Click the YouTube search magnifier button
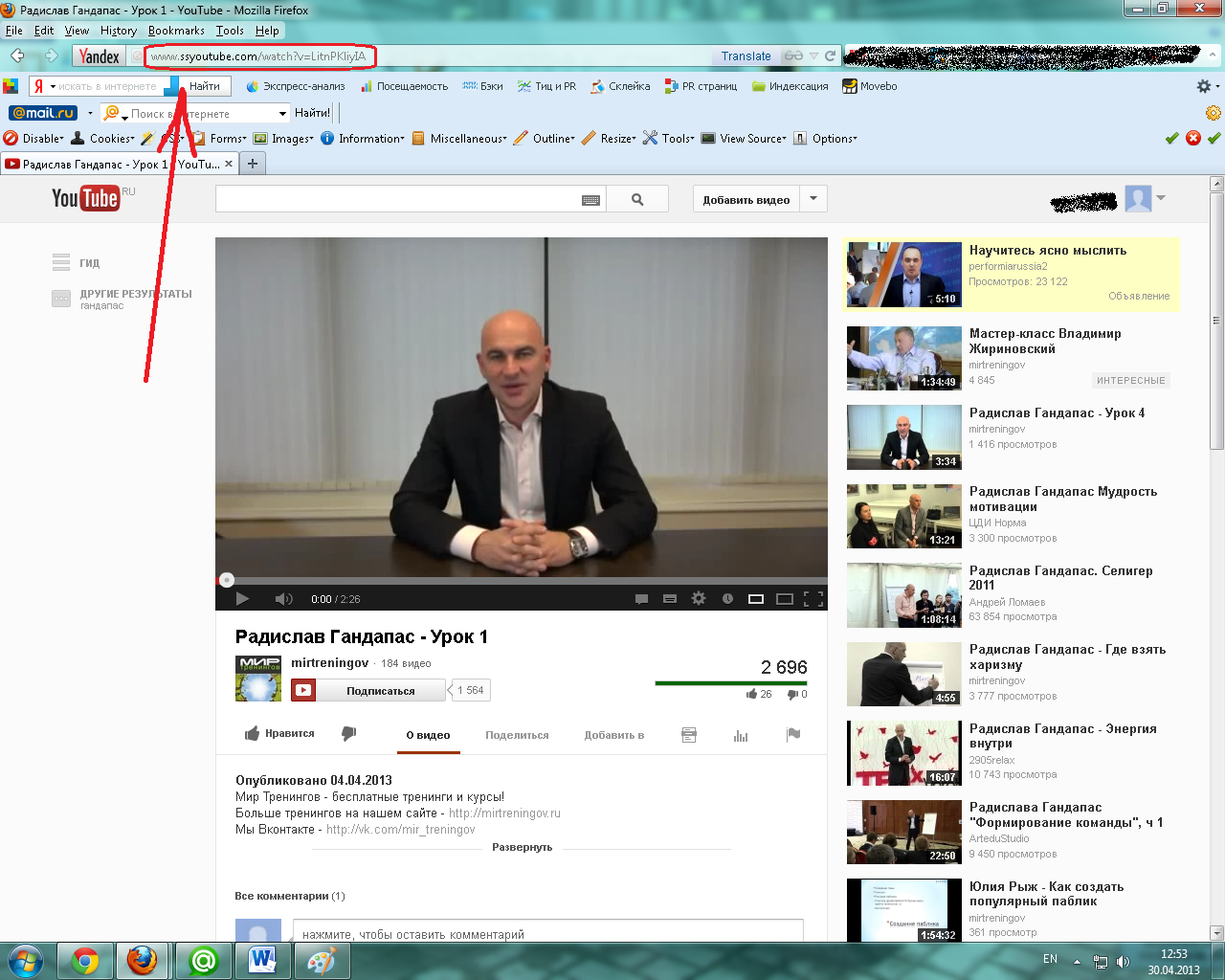 (x=637, y=199)
